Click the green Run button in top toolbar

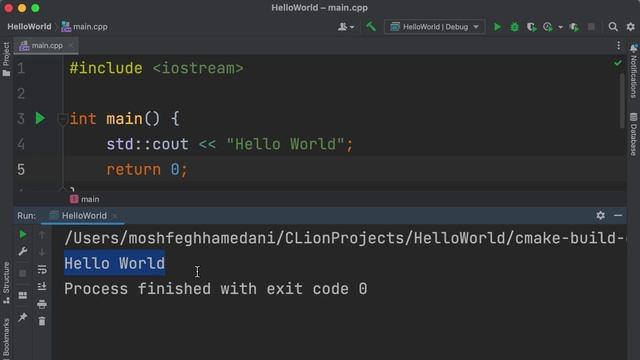(x=497, y=27)
